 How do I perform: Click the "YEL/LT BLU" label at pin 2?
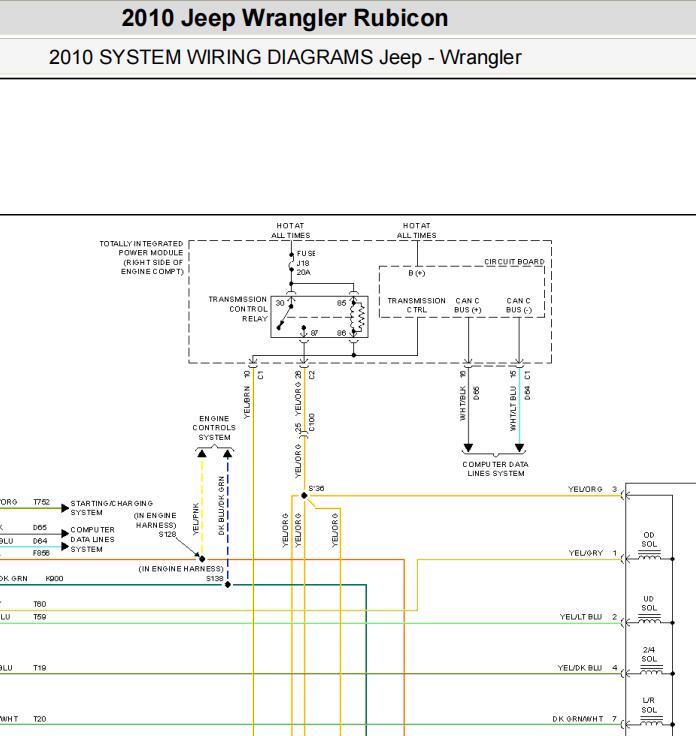[581, 617]
